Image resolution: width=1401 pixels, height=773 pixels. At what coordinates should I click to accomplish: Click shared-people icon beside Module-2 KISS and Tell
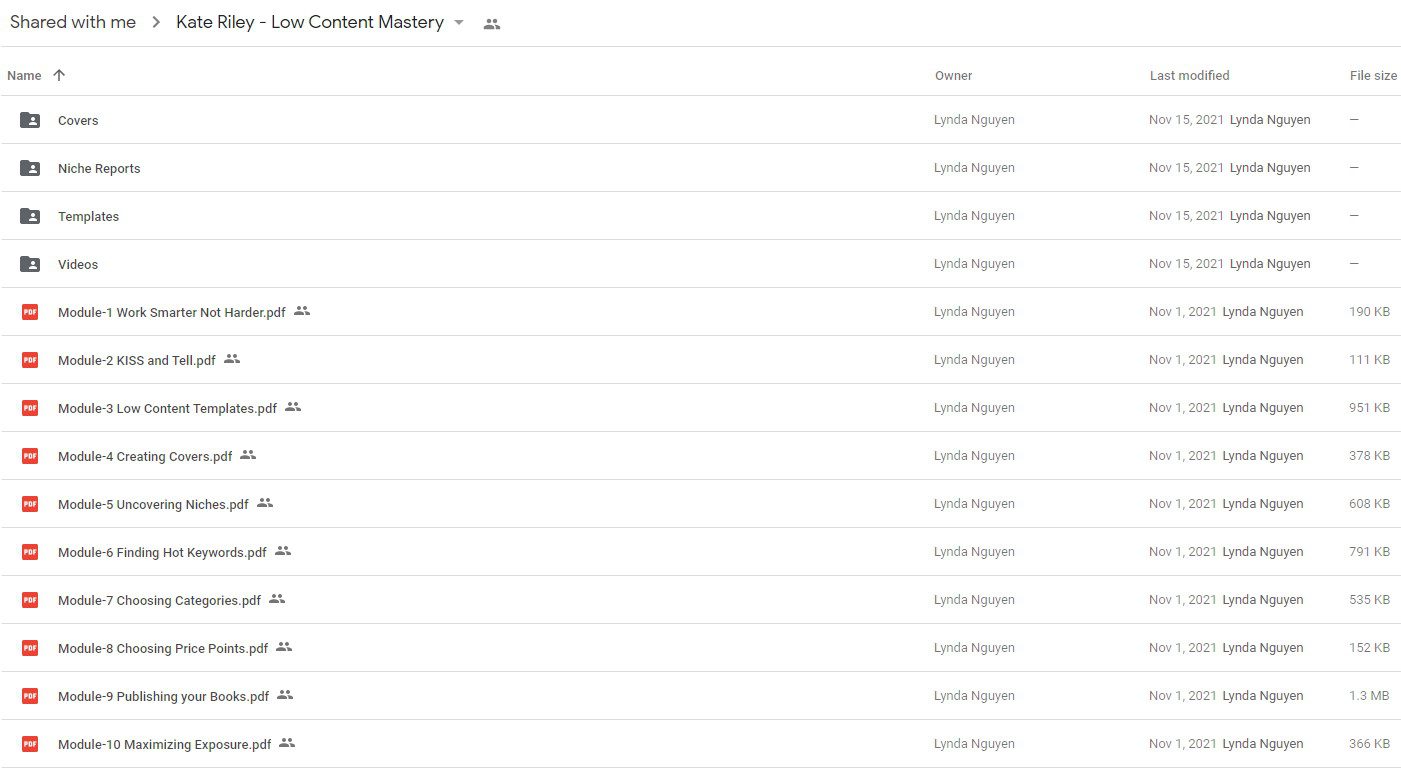[232, 359]
